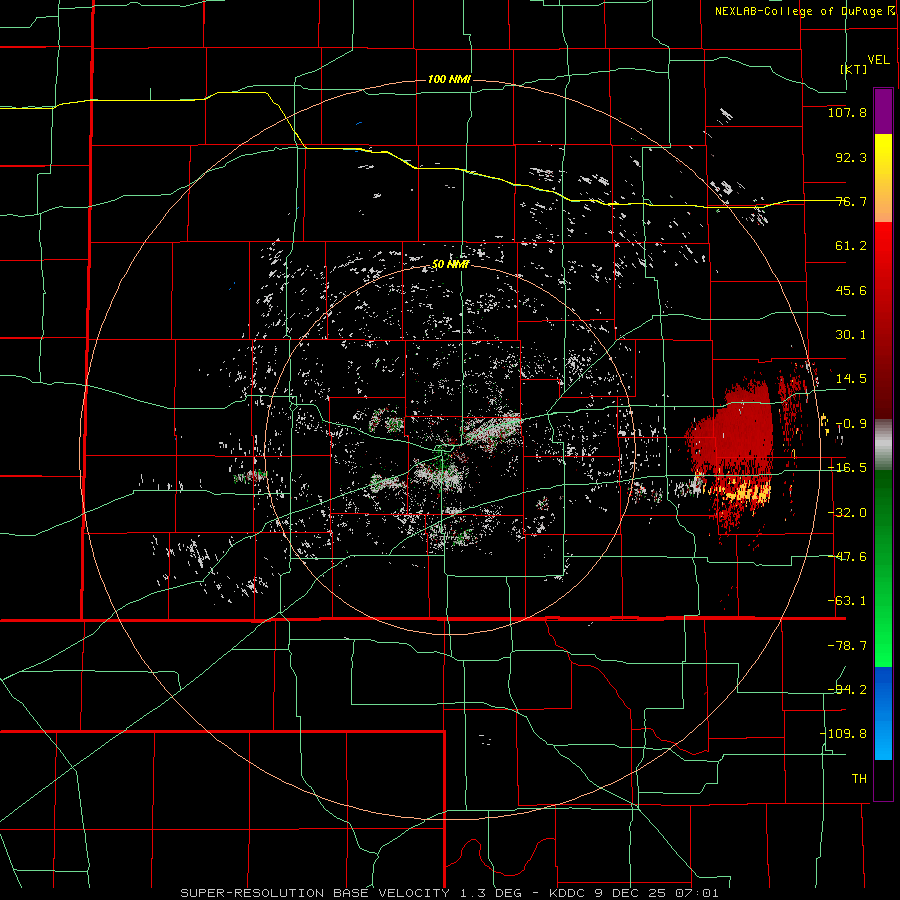
Task: Click the yellow segment of the color bar
Action: (883, 178)
